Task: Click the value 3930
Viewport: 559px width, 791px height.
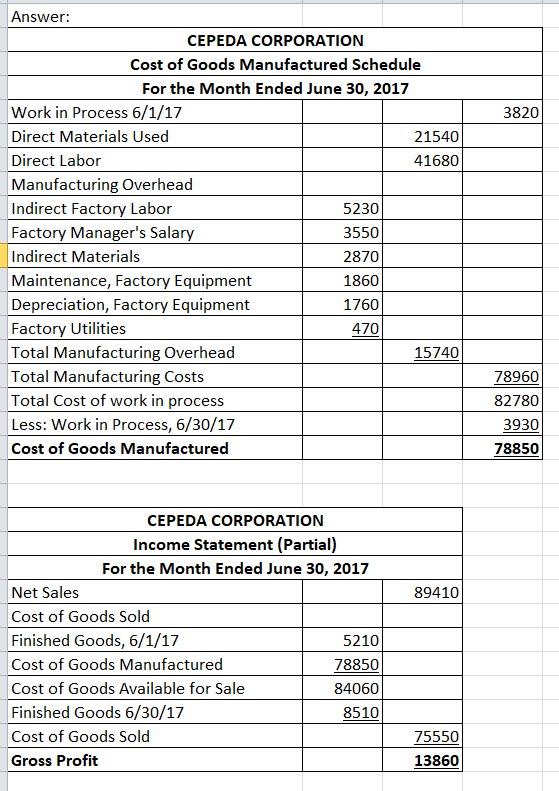Action: point(521,425)
